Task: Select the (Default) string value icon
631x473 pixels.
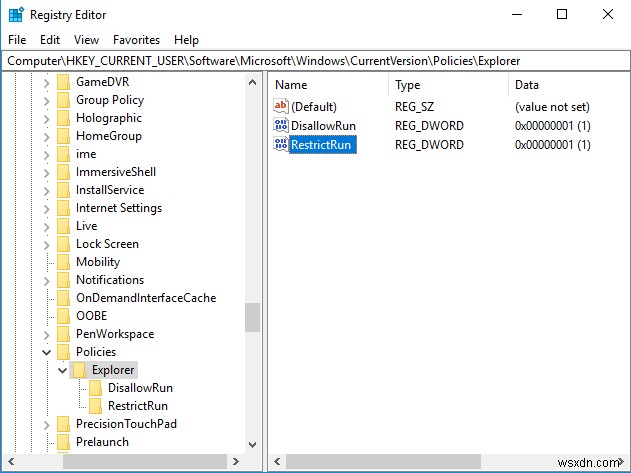Action: click(281, 106)
